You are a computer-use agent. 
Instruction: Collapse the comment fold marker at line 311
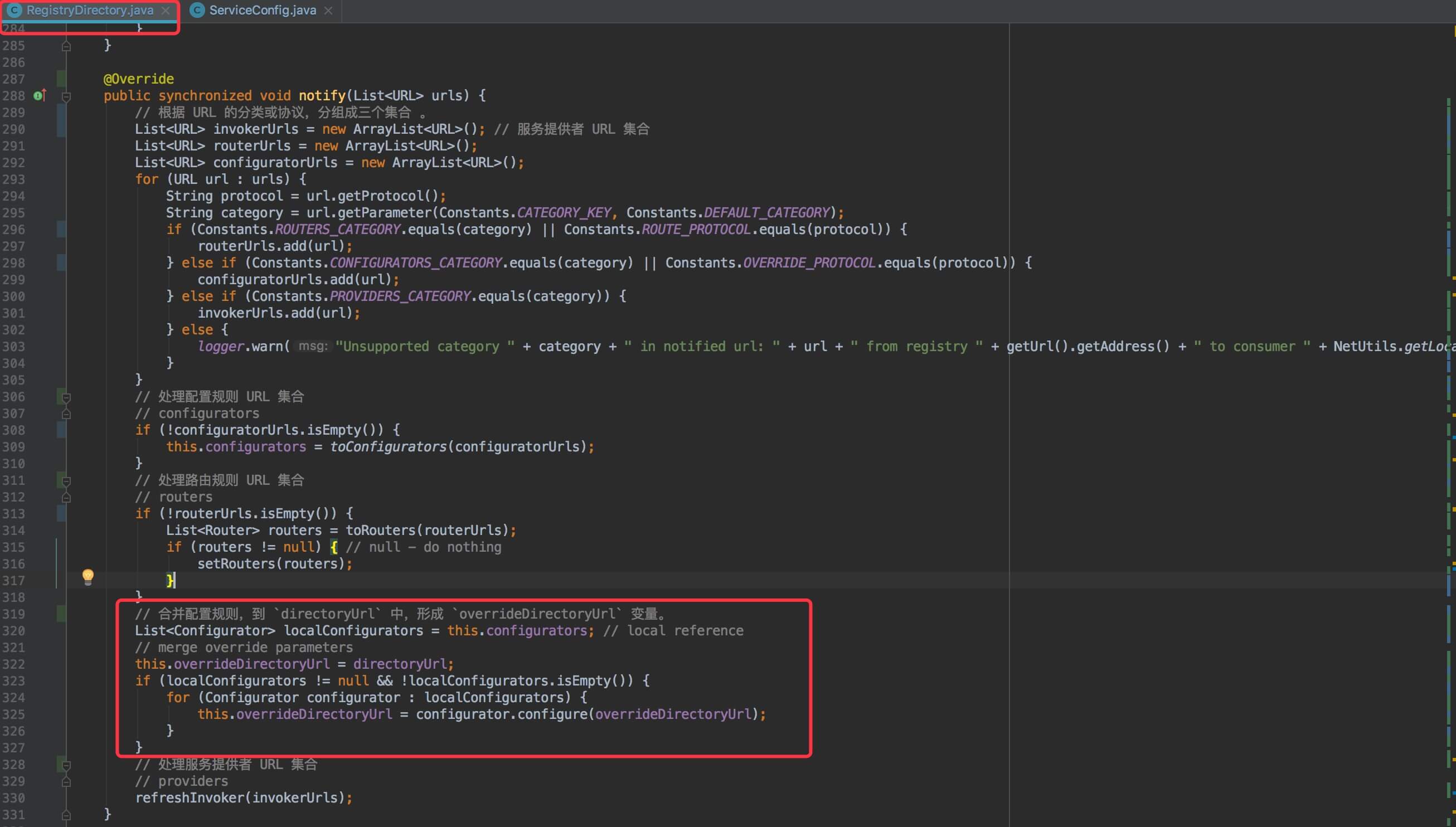(x=66, y=480)
